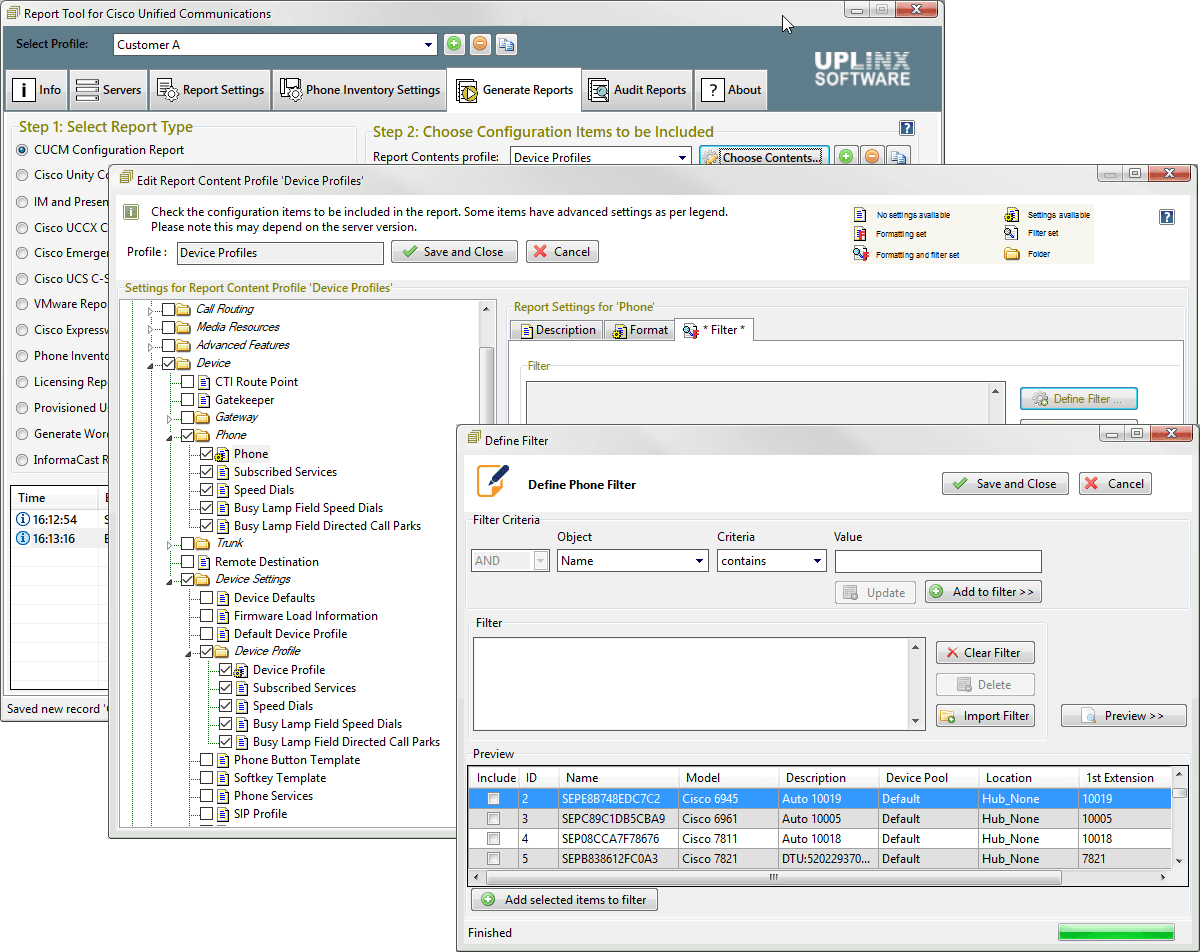The height and width of the screenshot is (952, 1200).
Task: Tick the Include checkbox for SEPE8B748EDC7C2
Action: pyautogui.click(x=493, y=799)
